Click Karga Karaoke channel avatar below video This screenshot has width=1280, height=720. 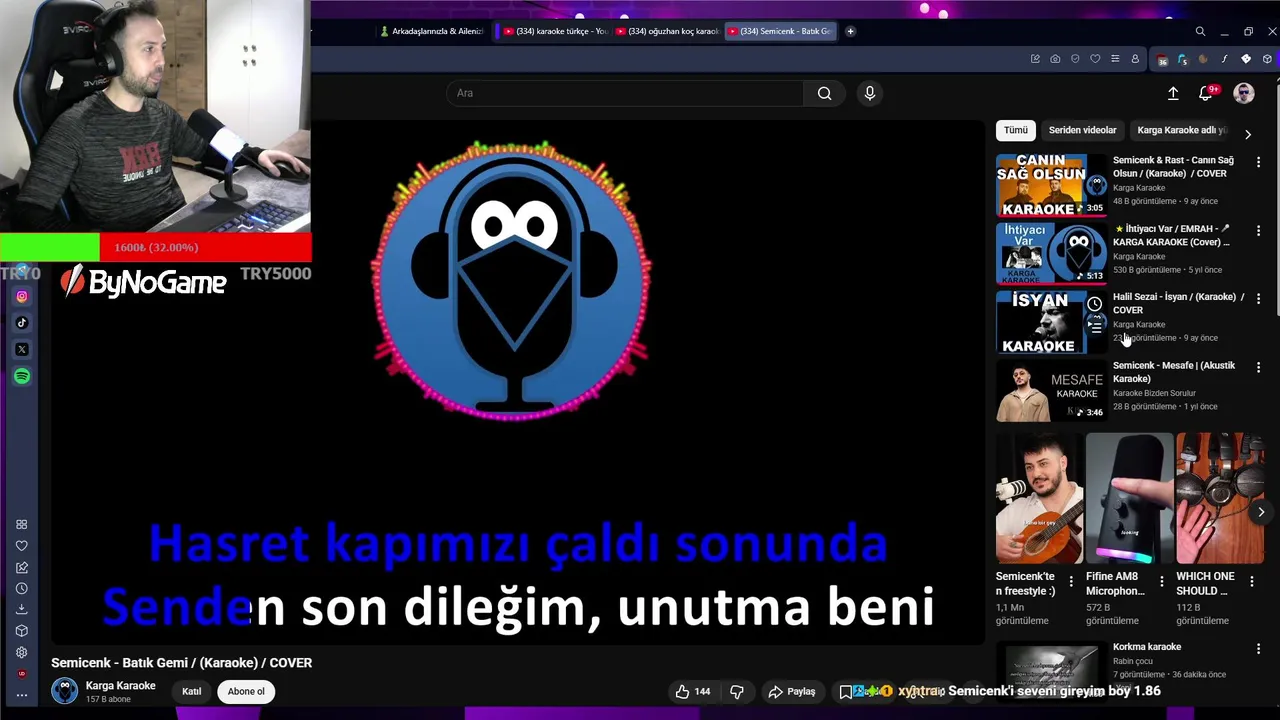[x=65, y=691]
